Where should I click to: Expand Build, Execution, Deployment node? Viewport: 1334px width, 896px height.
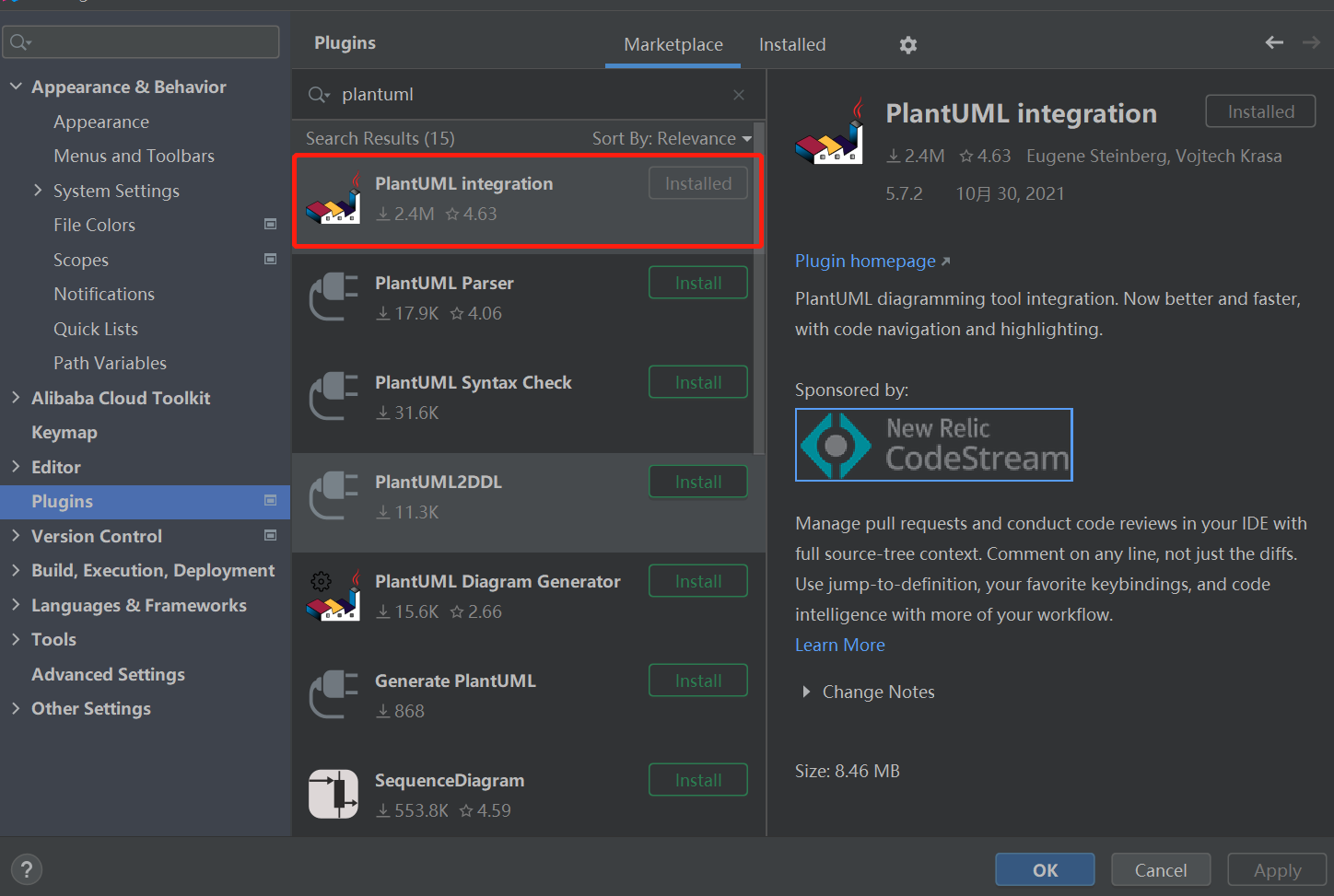tap(16, 570)
